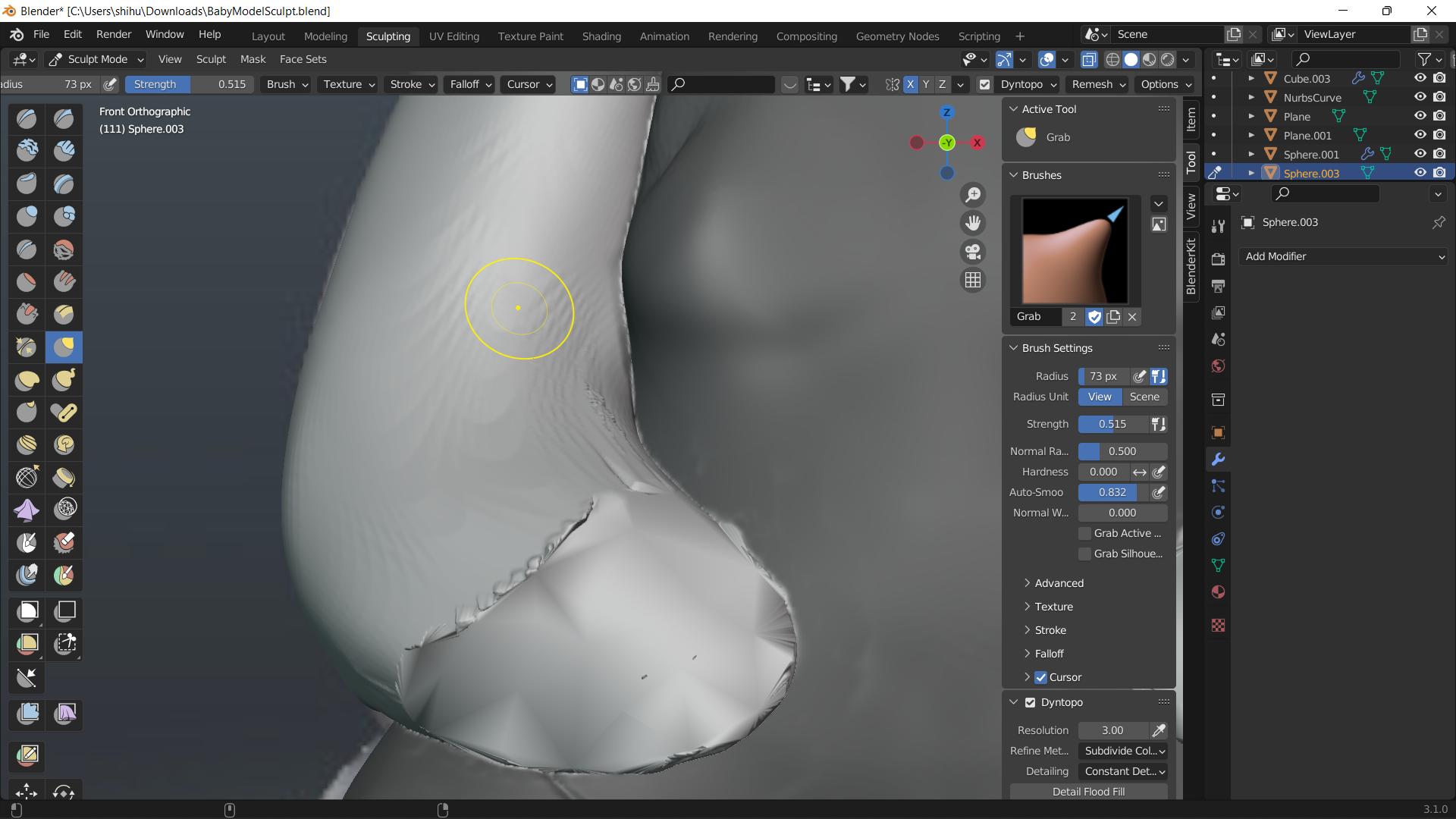Expand the Cube.003 item in the outliner

(1253, 78)
